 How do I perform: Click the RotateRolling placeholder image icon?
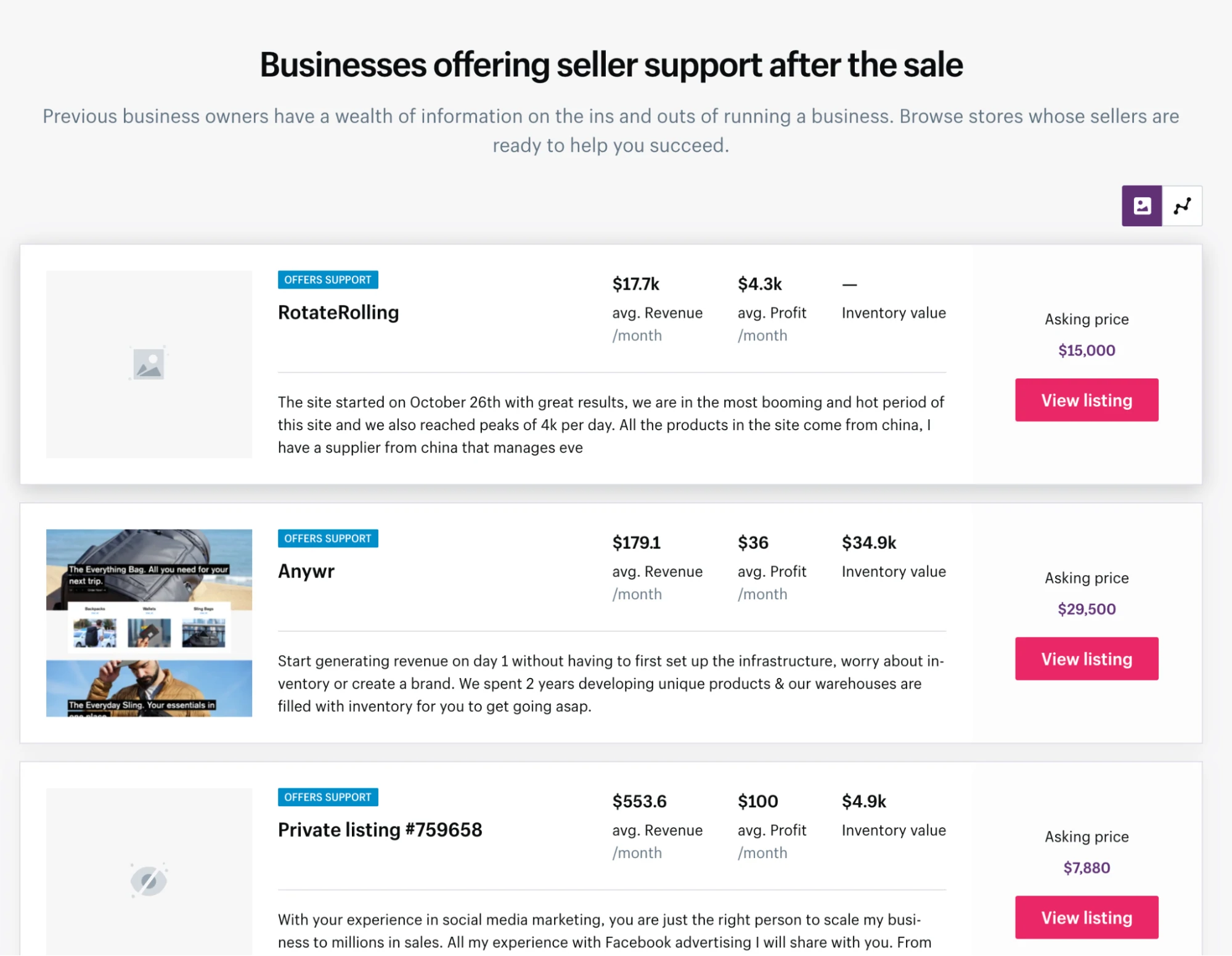click(149, 364)
